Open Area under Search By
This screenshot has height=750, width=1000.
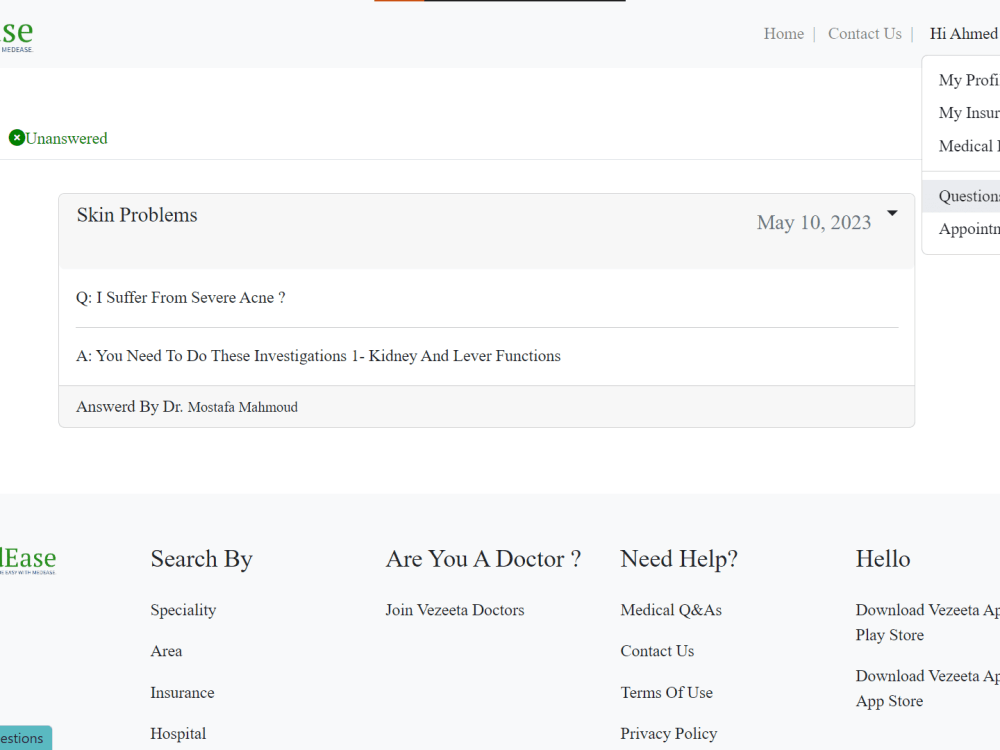pyautogui.click(x=166, y=651)
